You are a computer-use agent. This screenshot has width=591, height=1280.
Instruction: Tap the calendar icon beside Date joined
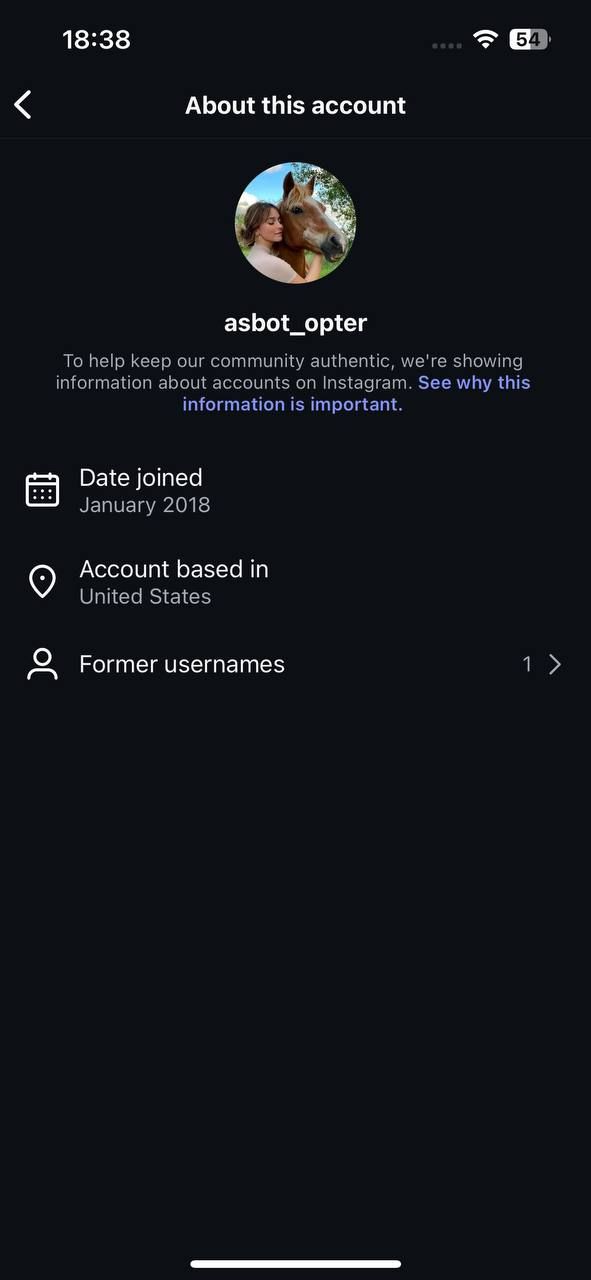[42, 490]
